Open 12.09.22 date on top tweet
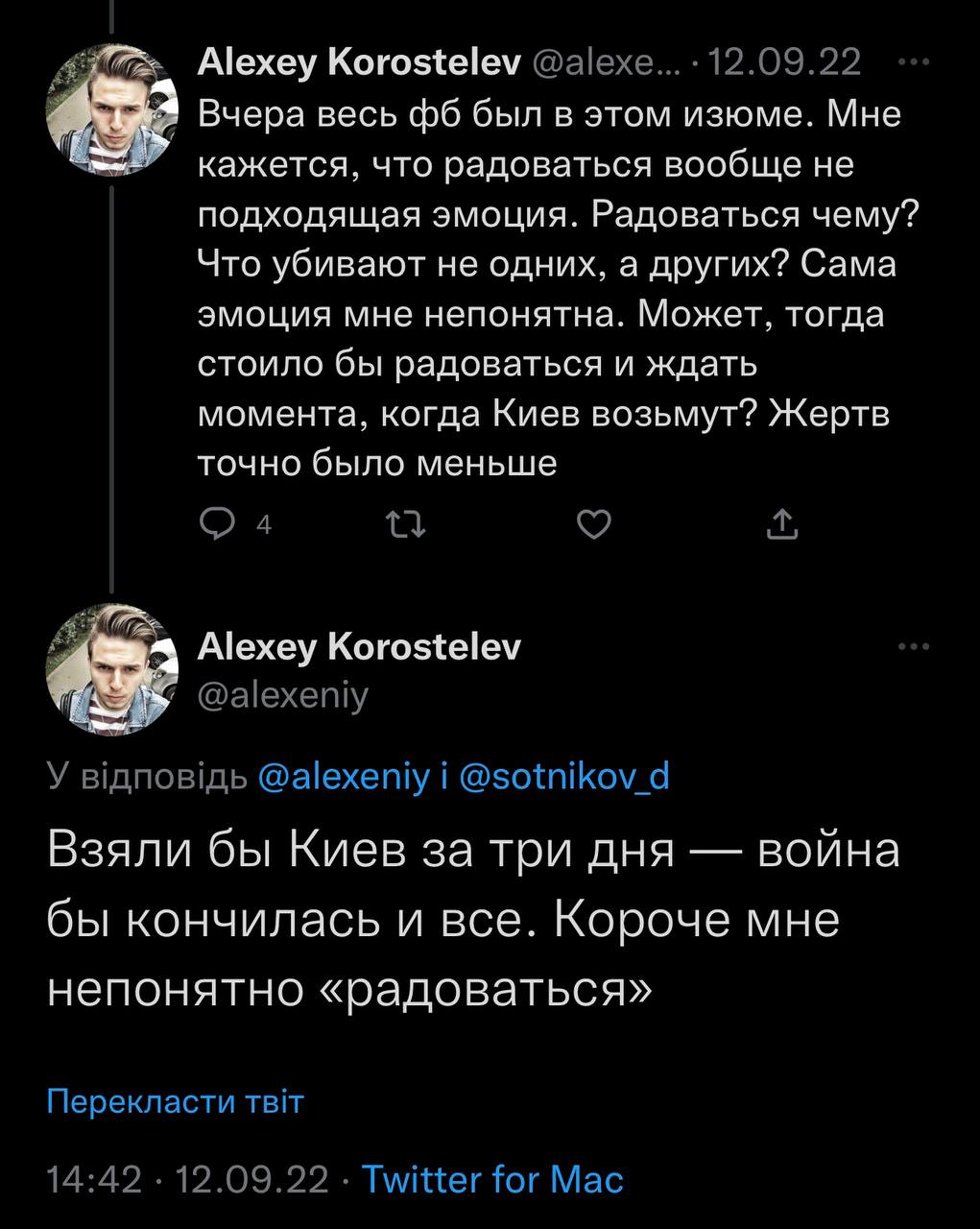980x1229 pixels. [788, 62]
